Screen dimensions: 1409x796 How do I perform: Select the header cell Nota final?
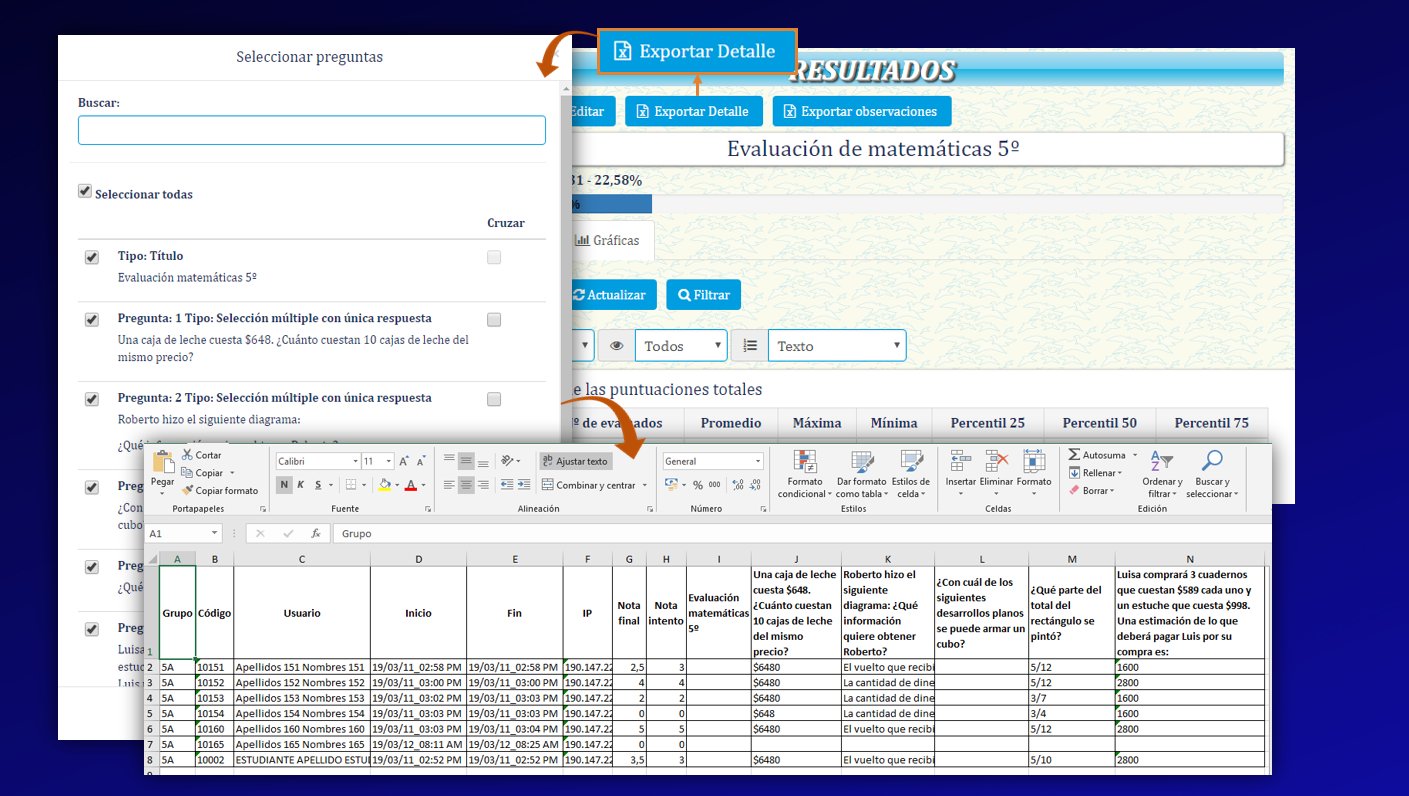click(x=629, y=613)
